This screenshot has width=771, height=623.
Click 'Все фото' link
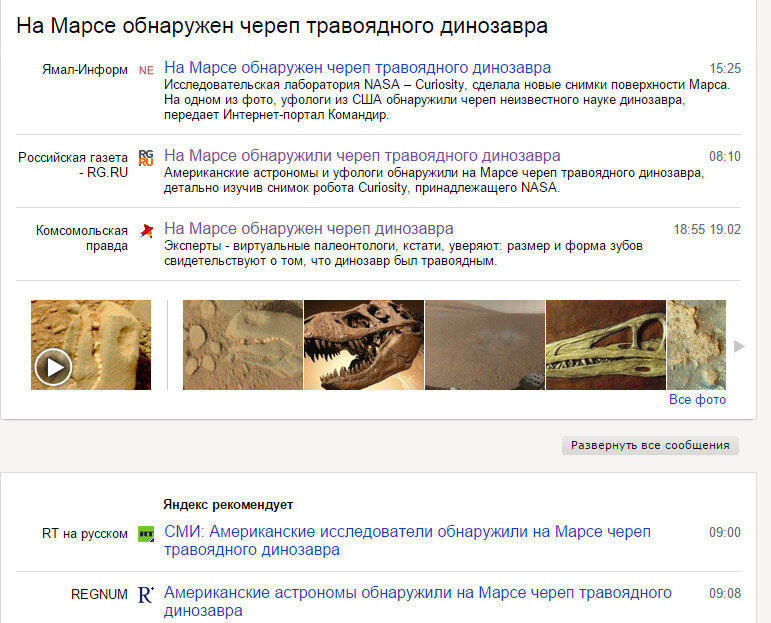pyautogui.click(x=697, y=399)
